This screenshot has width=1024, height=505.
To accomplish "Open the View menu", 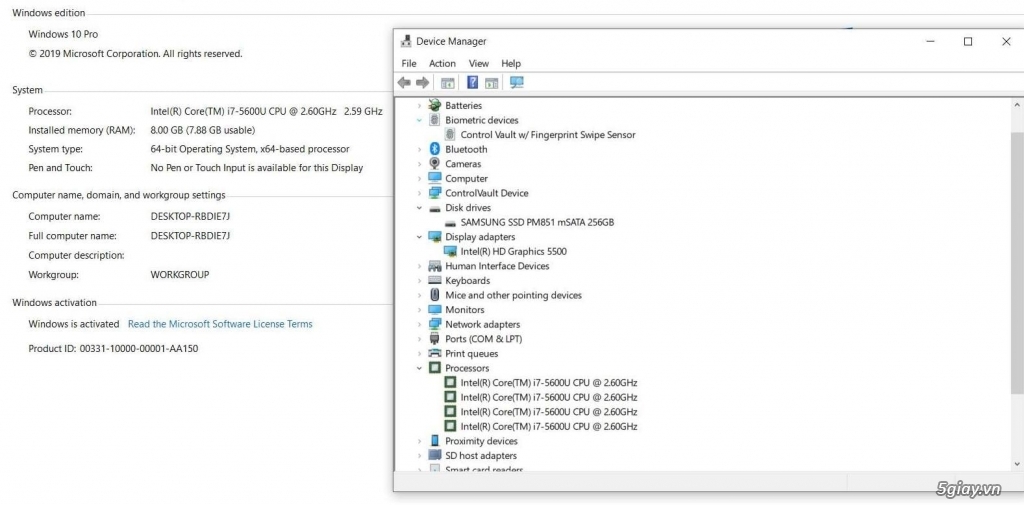I will [x=479, y=63].
